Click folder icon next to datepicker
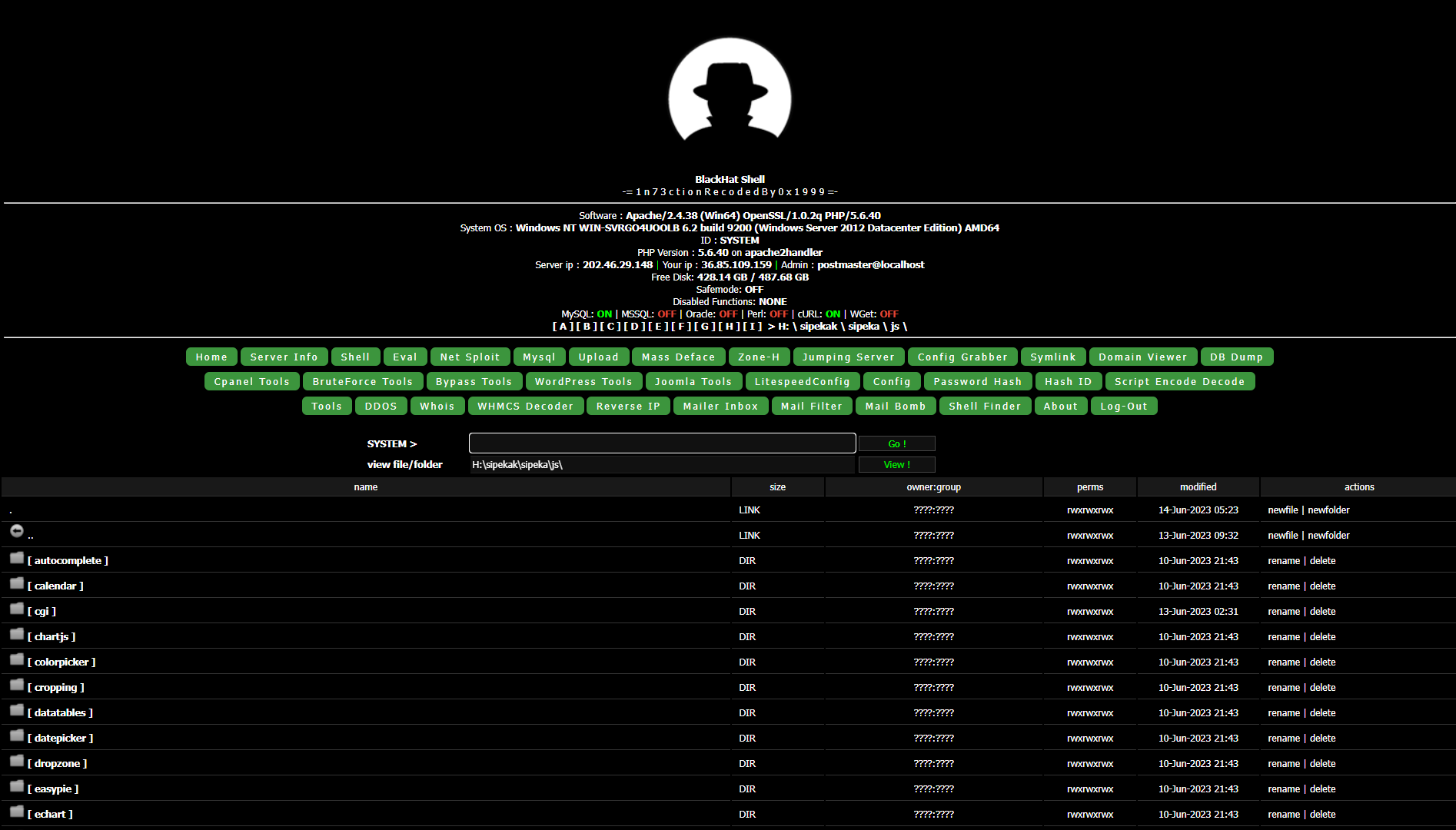 (x=17, y=735)
